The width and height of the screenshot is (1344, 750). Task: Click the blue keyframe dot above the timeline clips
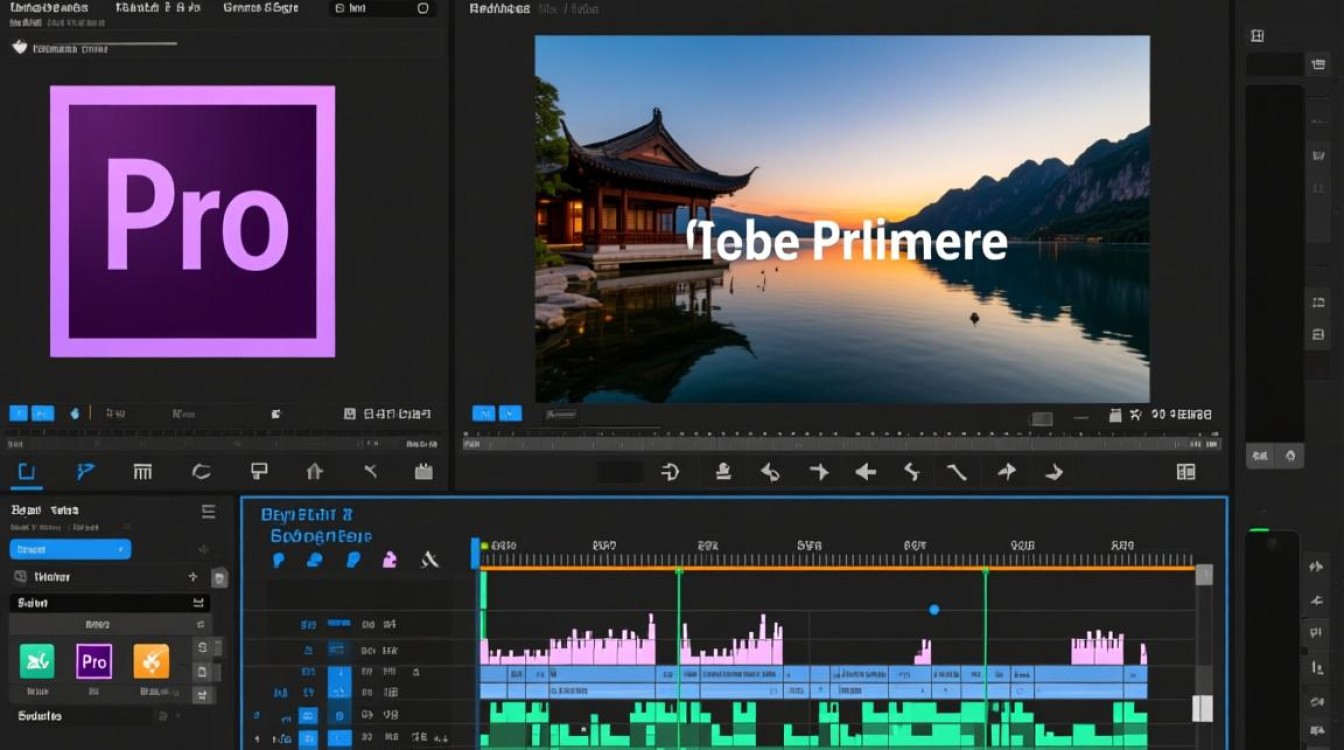934,609
